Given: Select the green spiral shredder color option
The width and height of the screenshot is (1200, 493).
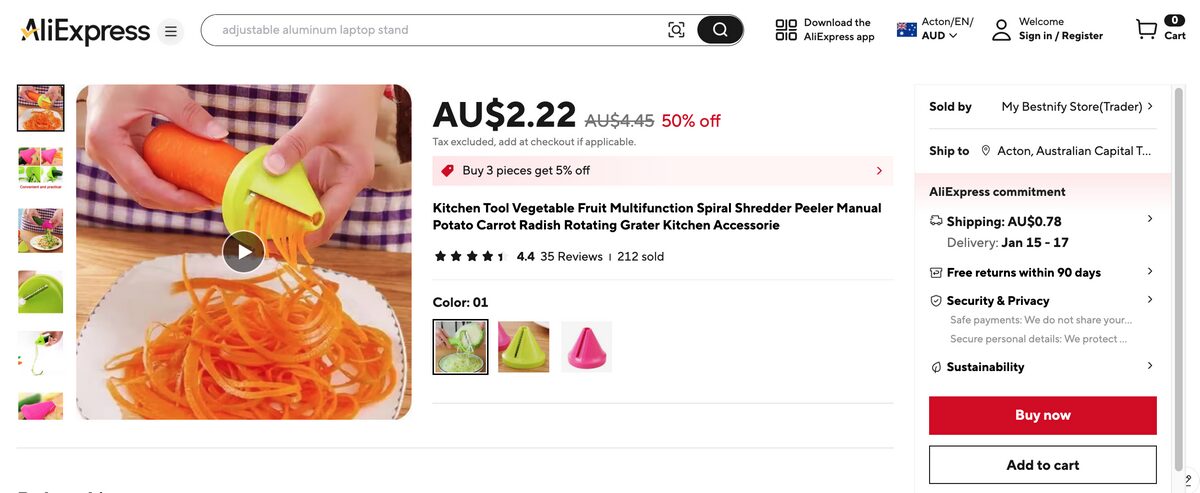Looking at the screenshot, I should 523,346.
